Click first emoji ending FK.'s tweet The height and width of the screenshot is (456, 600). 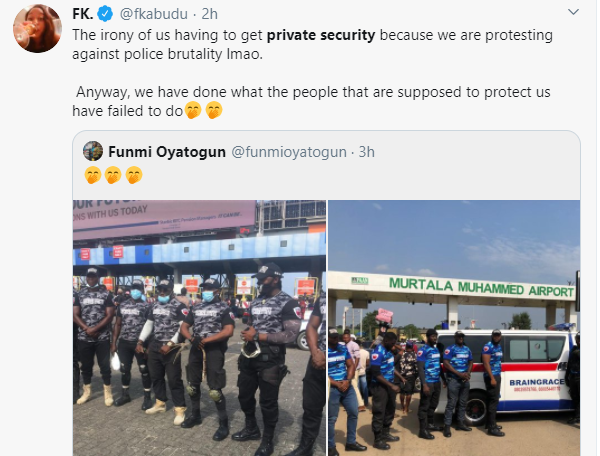coord(193,110)
